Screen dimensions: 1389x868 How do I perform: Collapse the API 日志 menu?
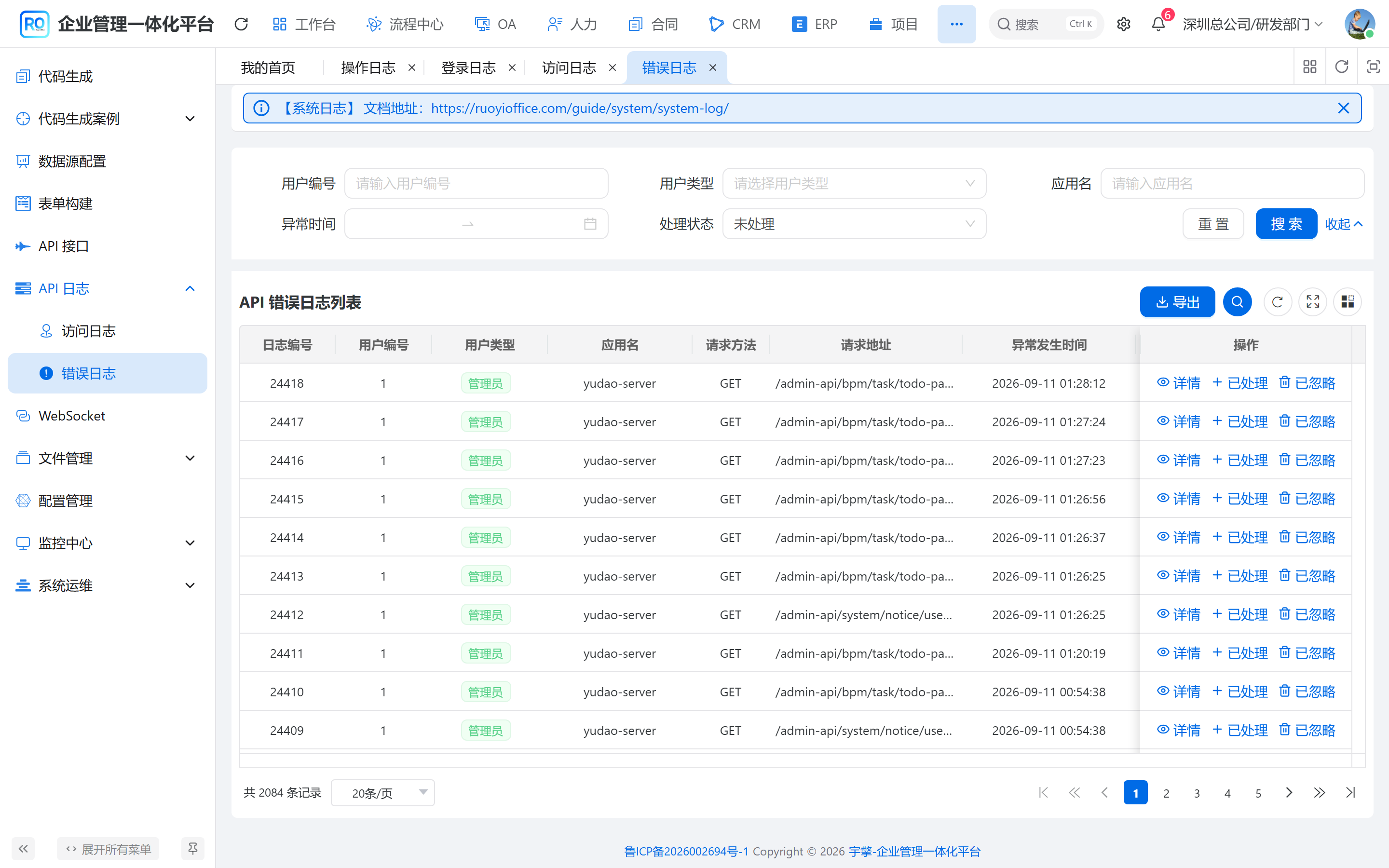click(x=108, y=289)
